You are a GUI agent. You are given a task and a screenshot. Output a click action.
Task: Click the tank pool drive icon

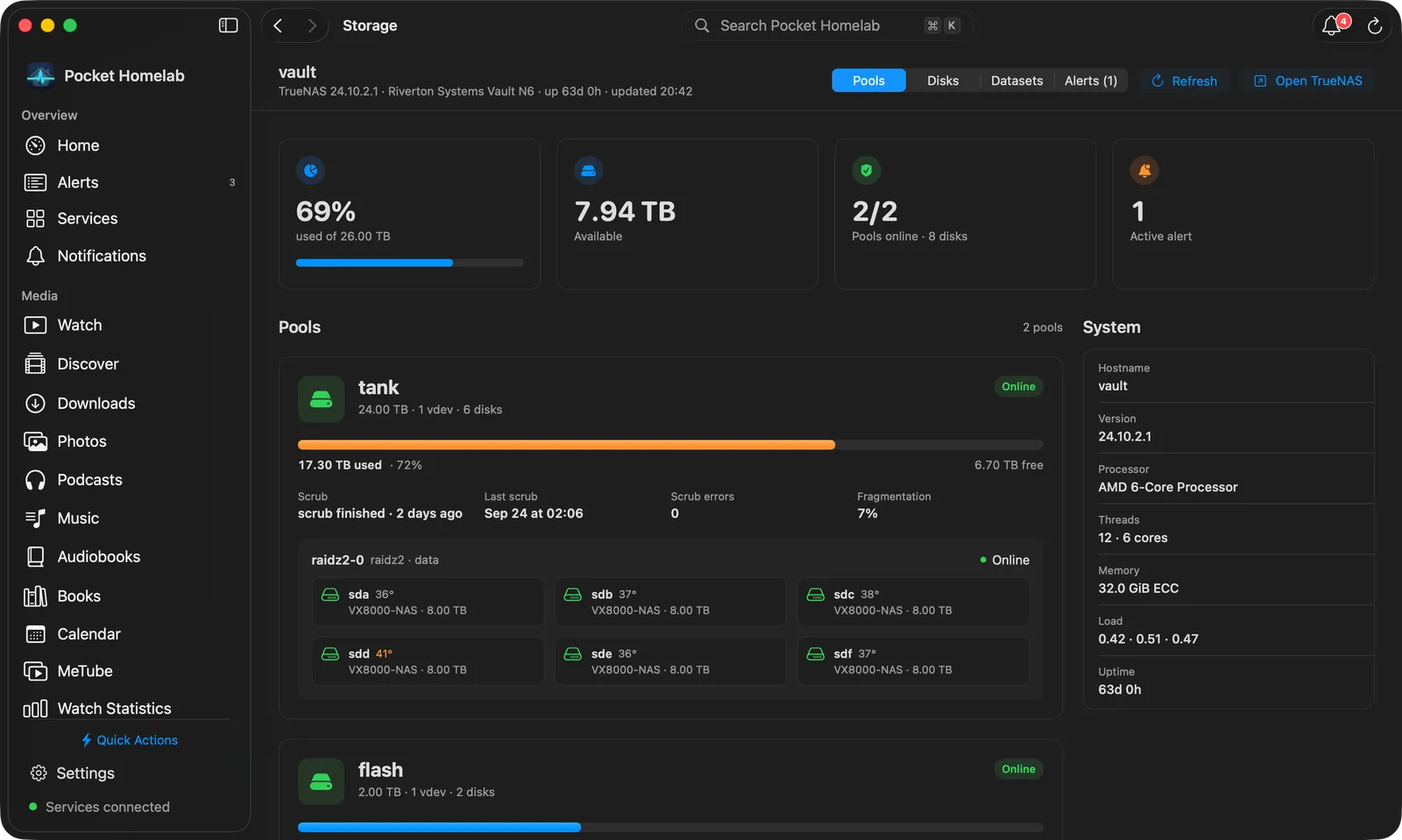point(321,399)
